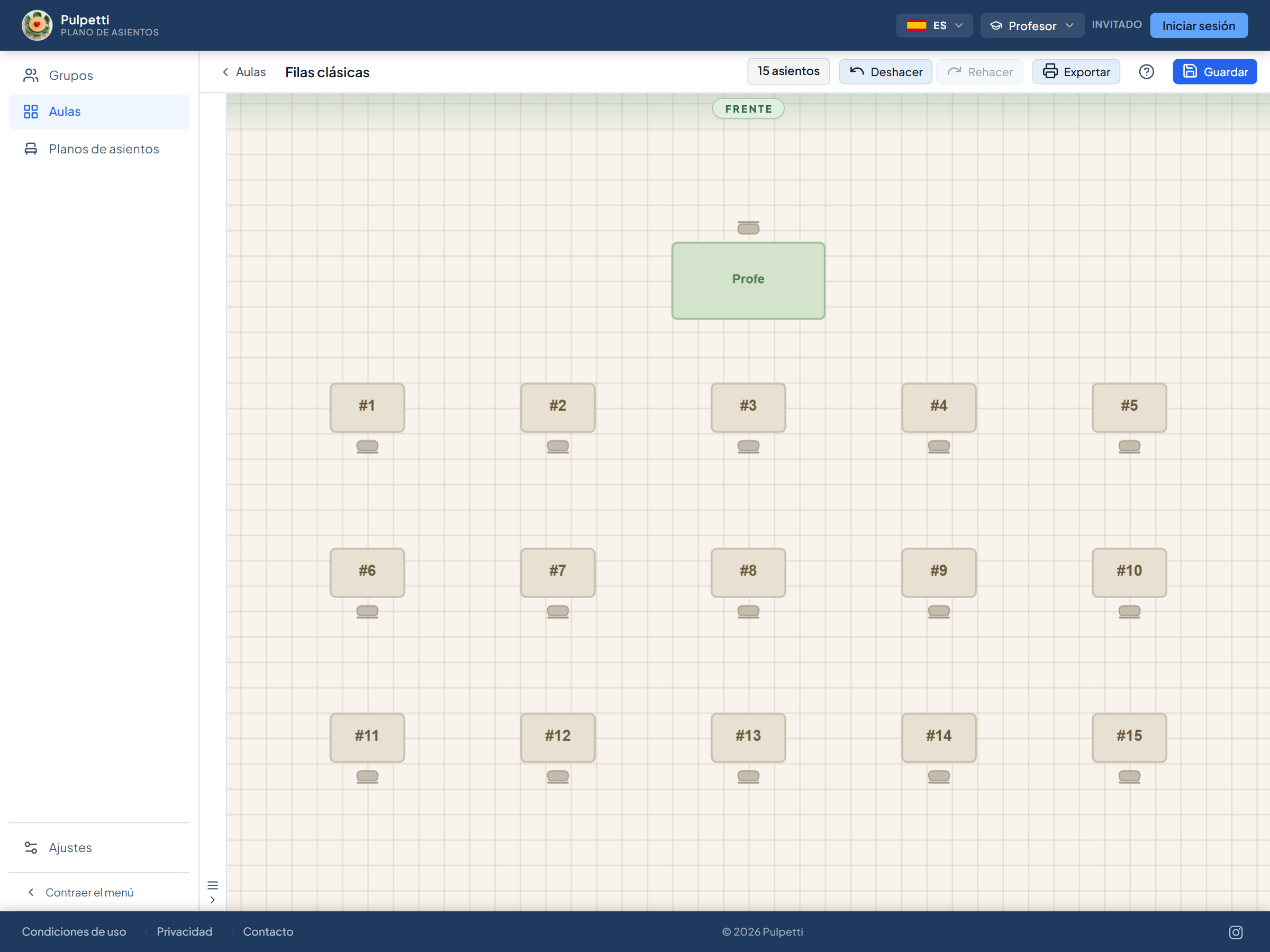The width and height of the screenshot is (1270, 952).
Task: Select desk #10
Action: tap(1129, 573)
